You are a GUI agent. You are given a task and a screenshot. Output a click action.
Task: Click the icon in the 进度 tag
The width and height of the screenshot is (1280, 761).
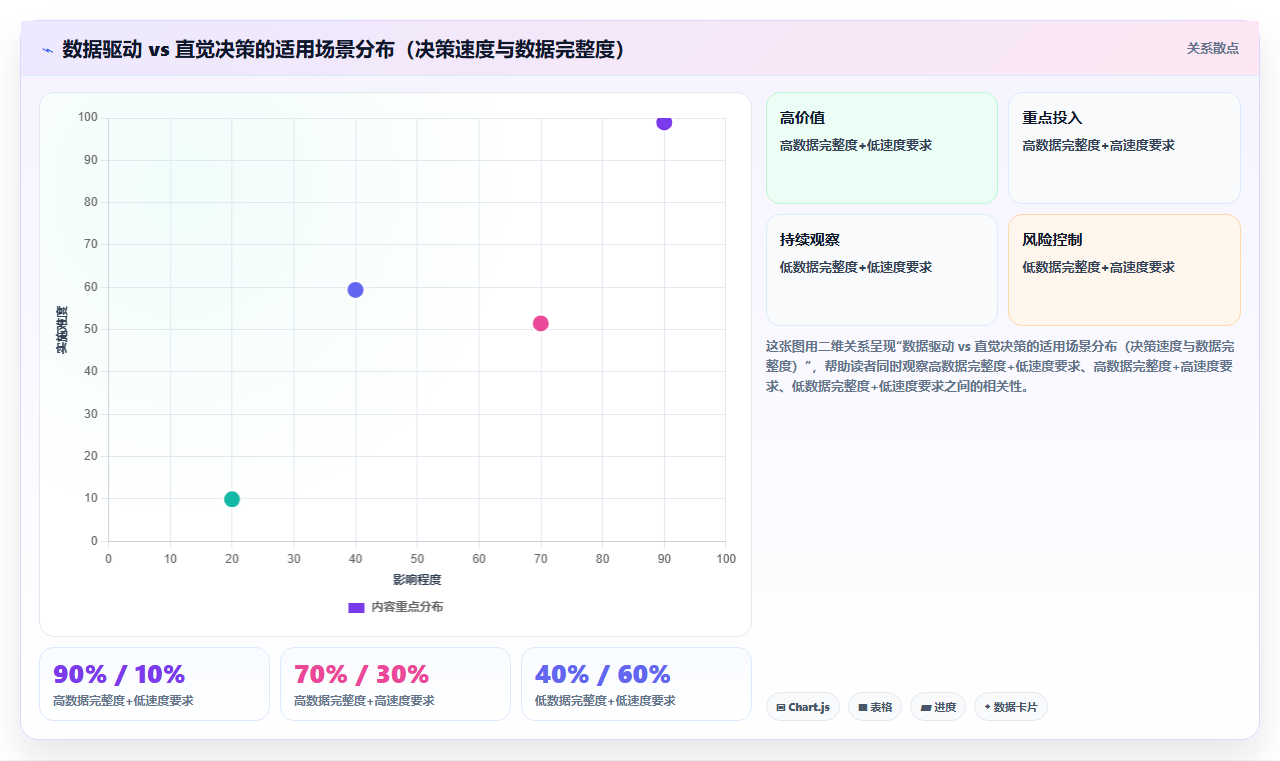[926, 708]
